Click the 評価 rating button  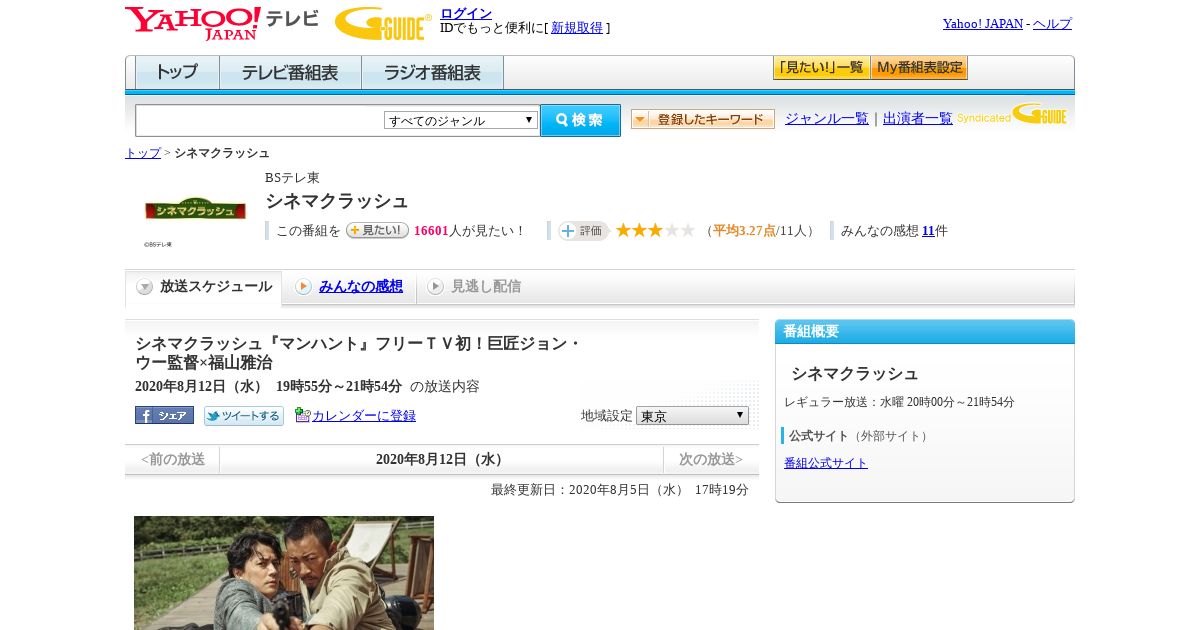583,231
